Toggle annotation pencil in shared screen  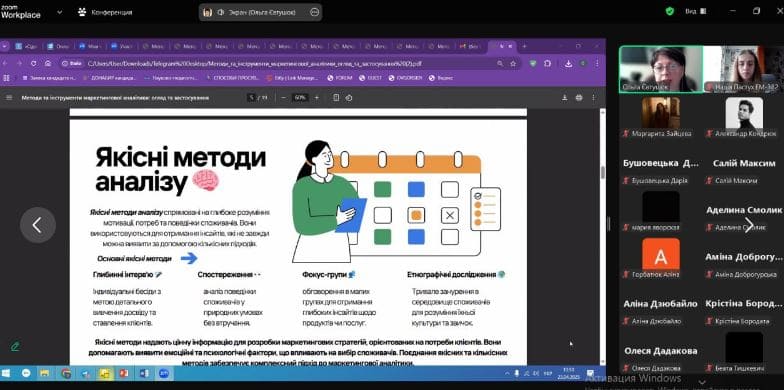tap(15, 346)
